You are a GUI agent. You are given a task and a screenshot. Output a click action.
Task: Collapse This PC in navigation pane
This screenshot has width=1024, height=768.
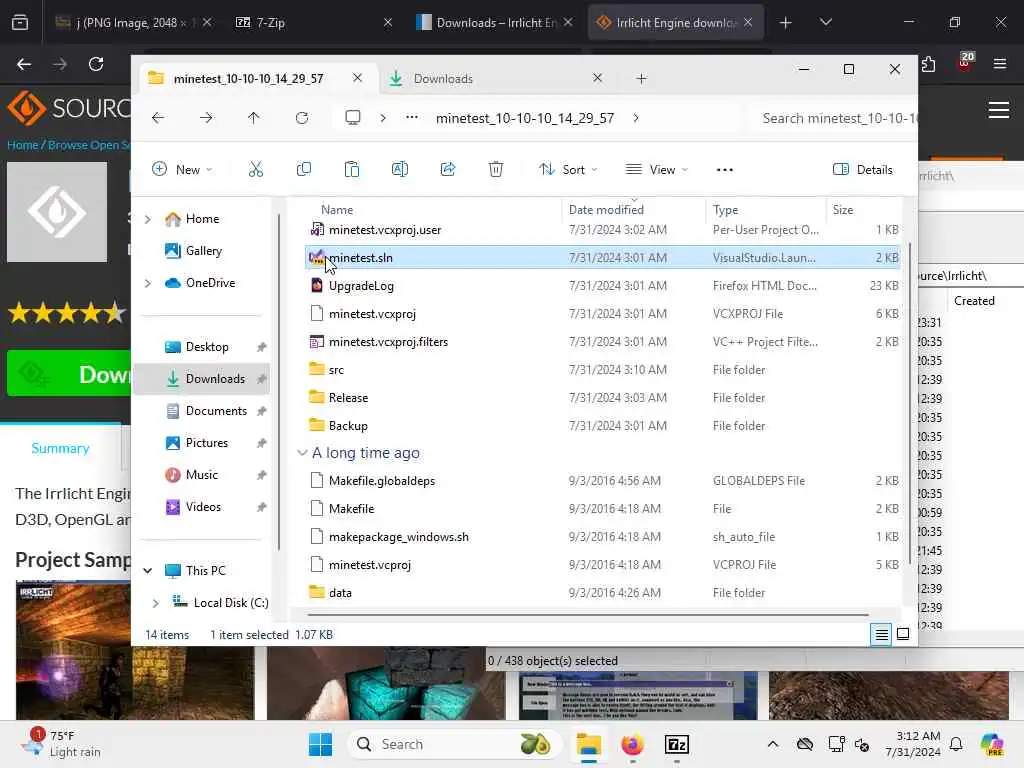tap(148, 571)
